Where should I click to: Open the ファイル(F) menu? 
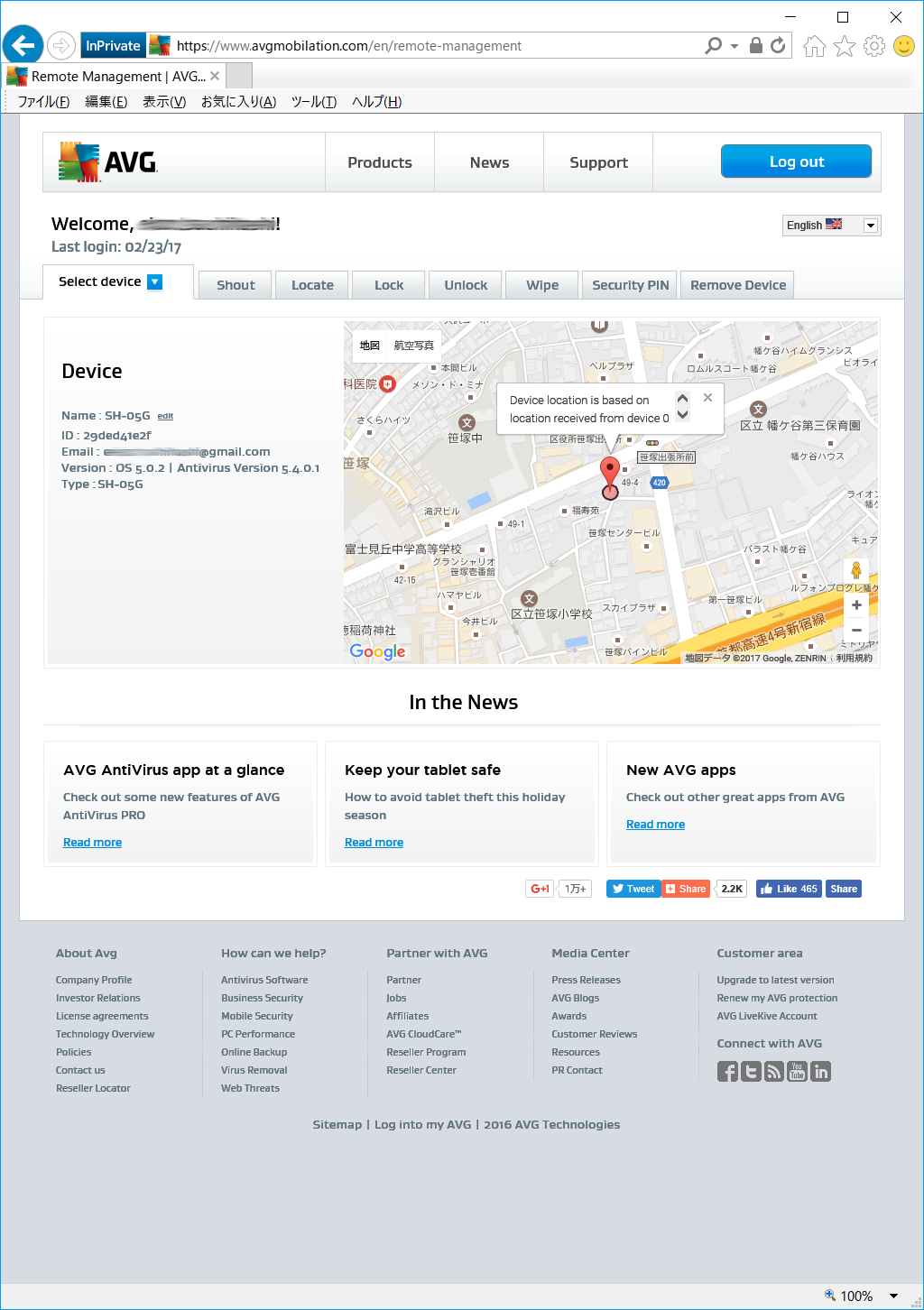point(43,102)
